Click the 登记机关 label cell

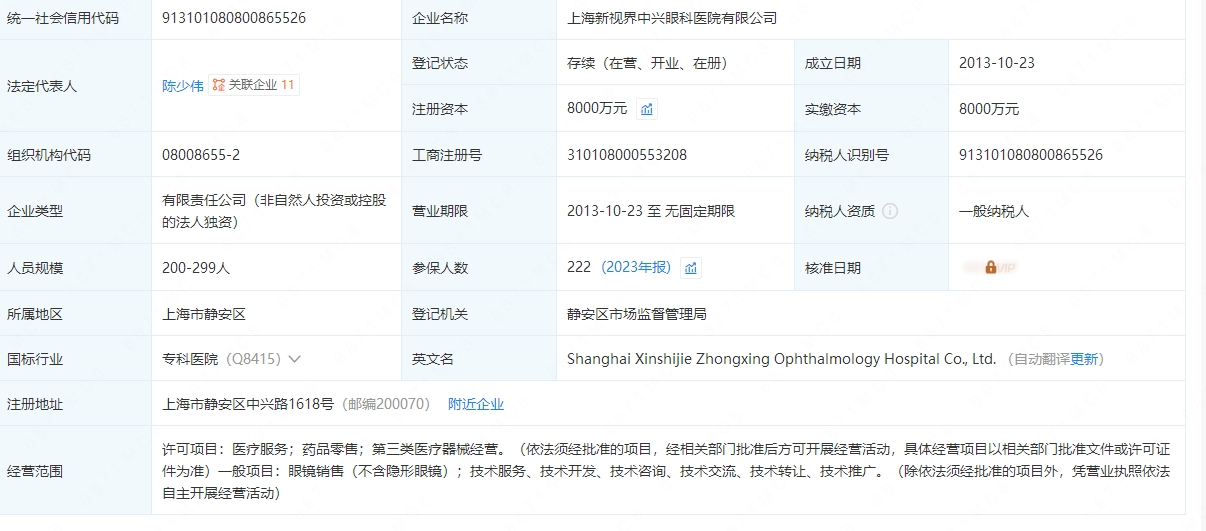coord(478,314)
